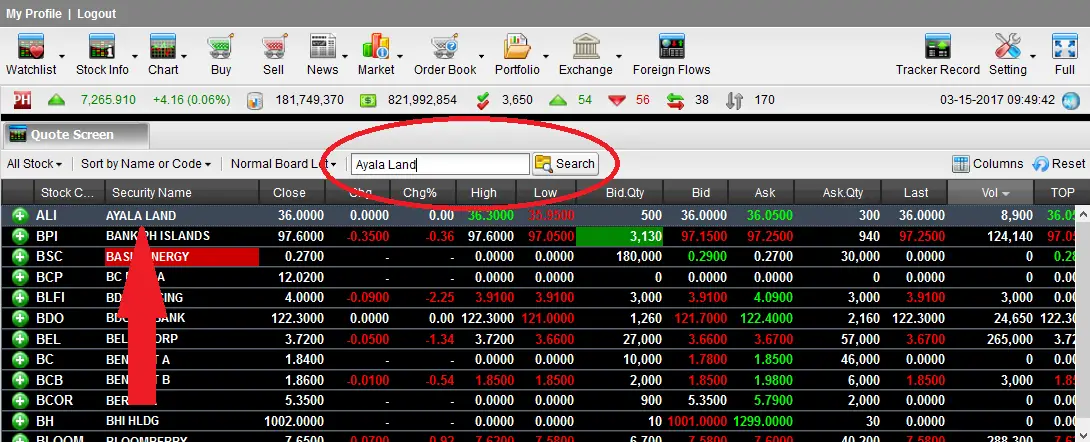The height and width of the screenshot is (442, 1090).
Task: Open the Setting tools icon
Action: tap(1007, 47)
